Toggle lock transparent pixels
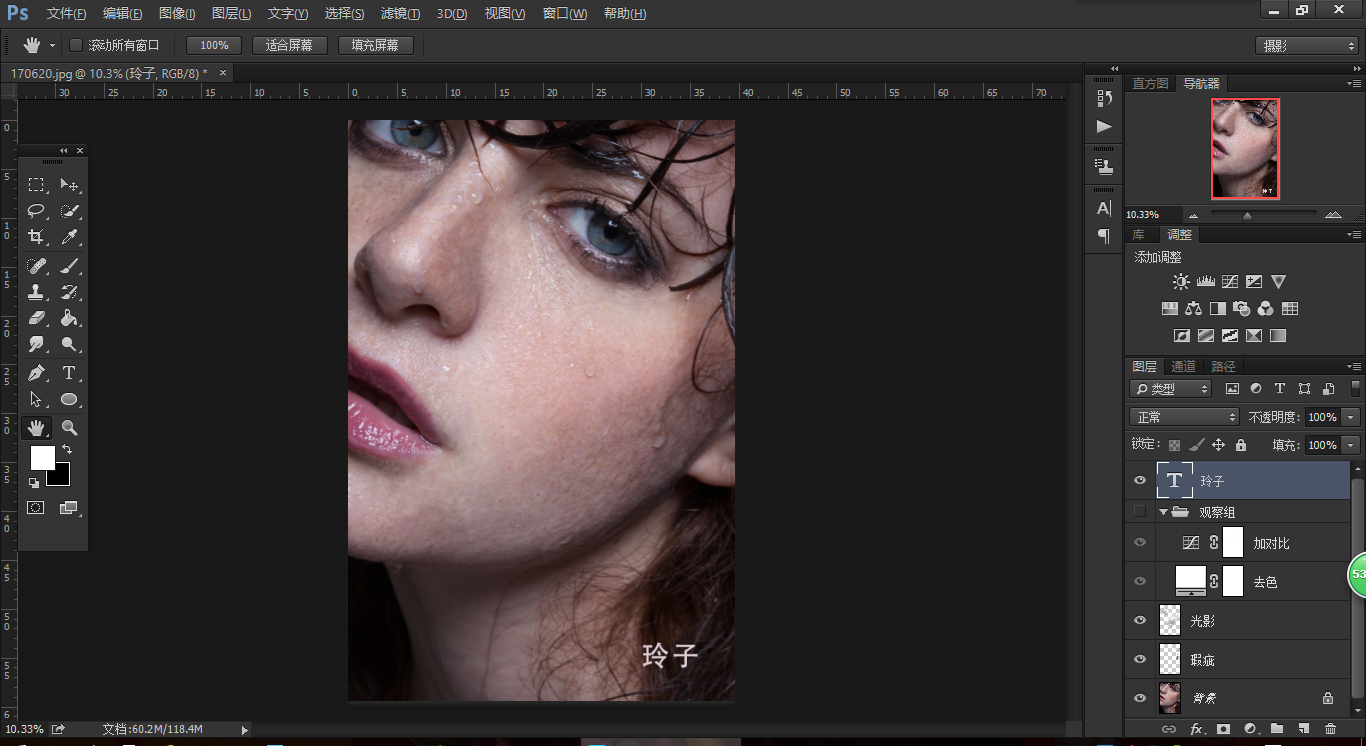Image resolution: width=1366 pixels, height=746 pixels. [x=1174, y=445]
